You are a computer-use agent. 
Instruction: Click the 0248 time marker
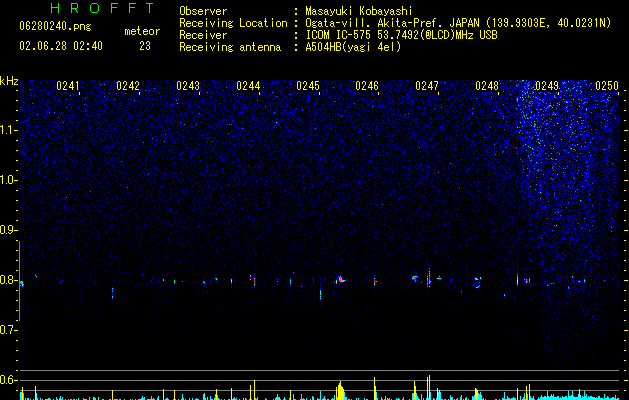click(487, 86)
